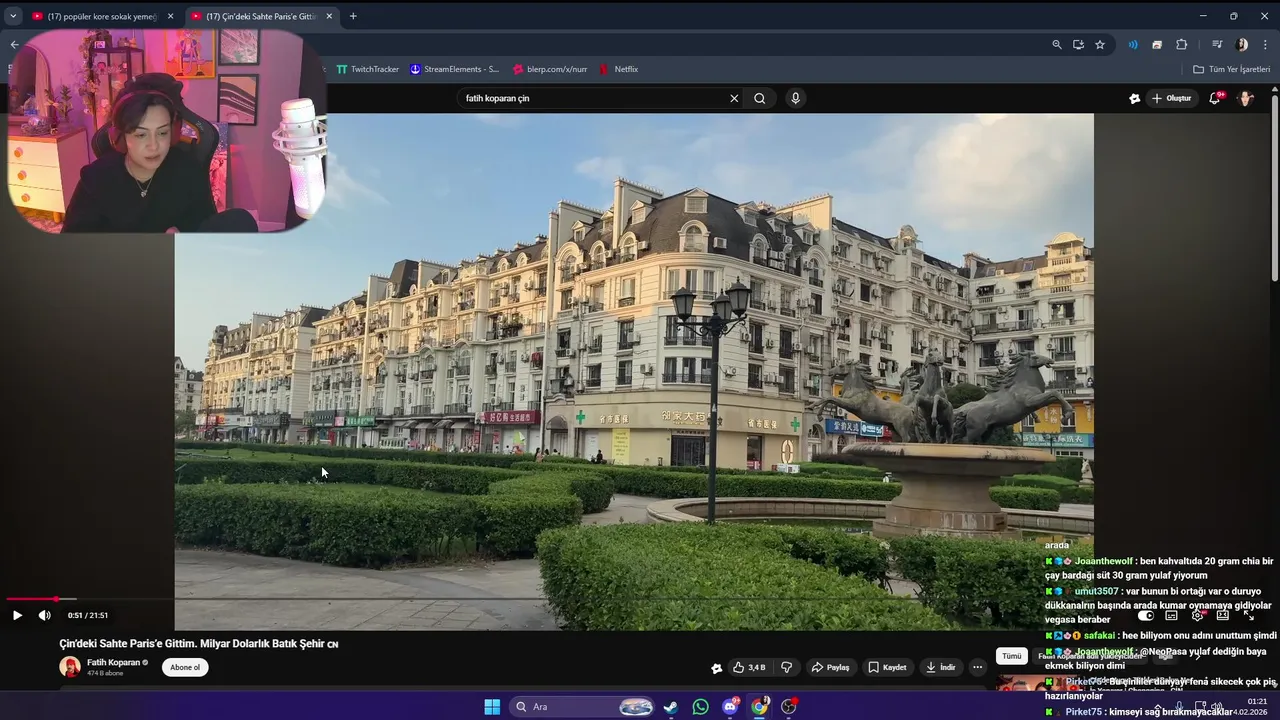Click the stacked images extension icon
Image resolution: width=1280 pixels, height=720 pixels.
click(x=1157, y=44)
